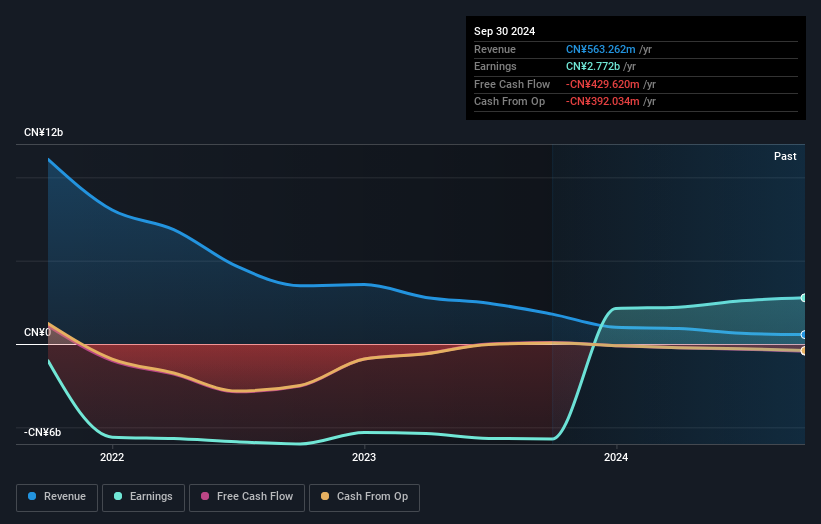The width and height of the screenshot is (821, 524).
Task: Select the 2023 x-axis label
Action: pos(364,457)
